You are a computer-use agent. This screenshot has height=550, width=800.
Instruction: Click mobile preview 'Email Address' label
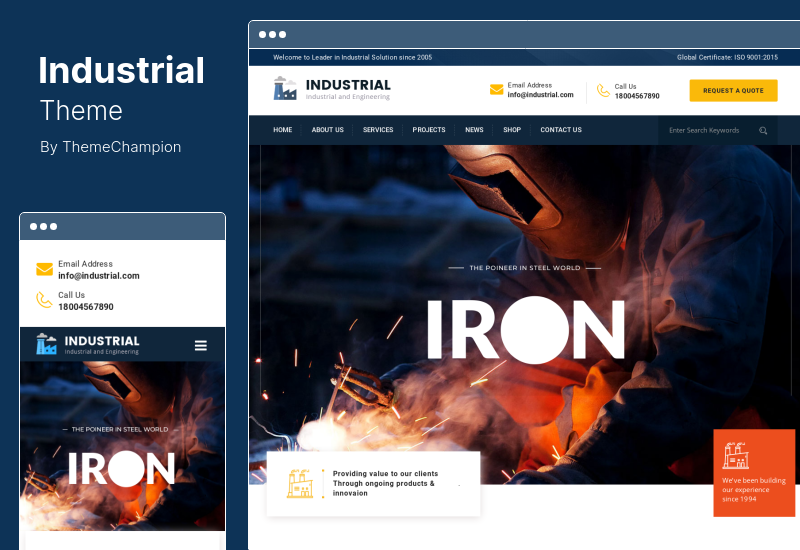tap(85, 264)
